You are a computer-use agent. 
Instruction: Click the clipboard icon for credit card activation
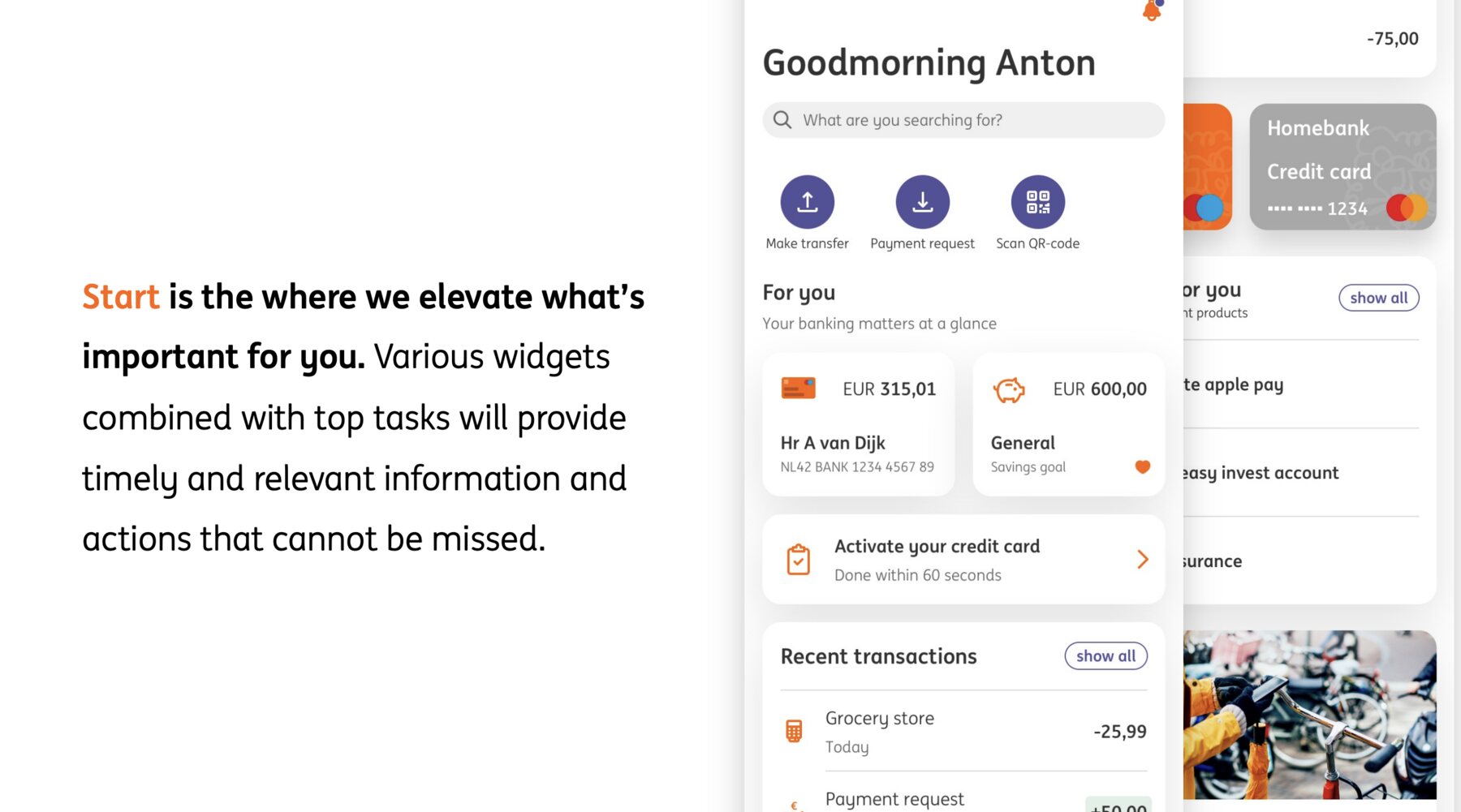pos(799,560)
